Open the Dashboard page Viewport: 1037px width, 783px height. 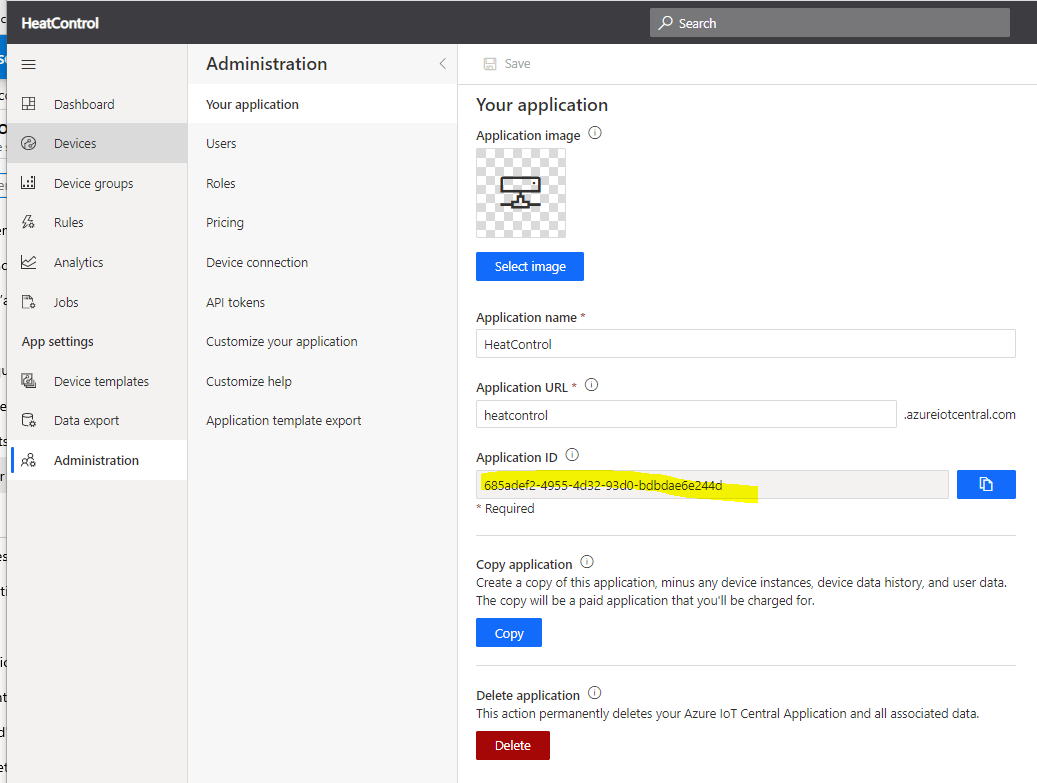[x=97, y=104]
